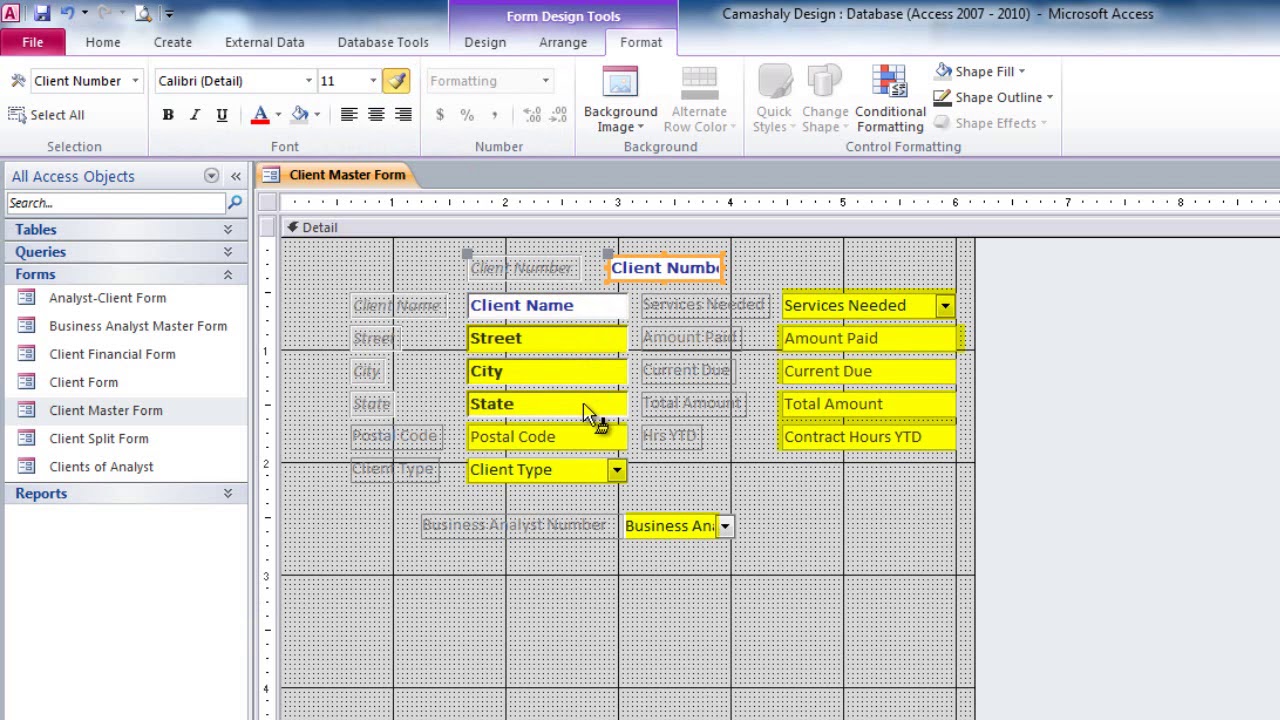The width and height of the screenshot is (1280, 720).
Task: Click the Services Needed combo box arrow
Action: (945, 306)
